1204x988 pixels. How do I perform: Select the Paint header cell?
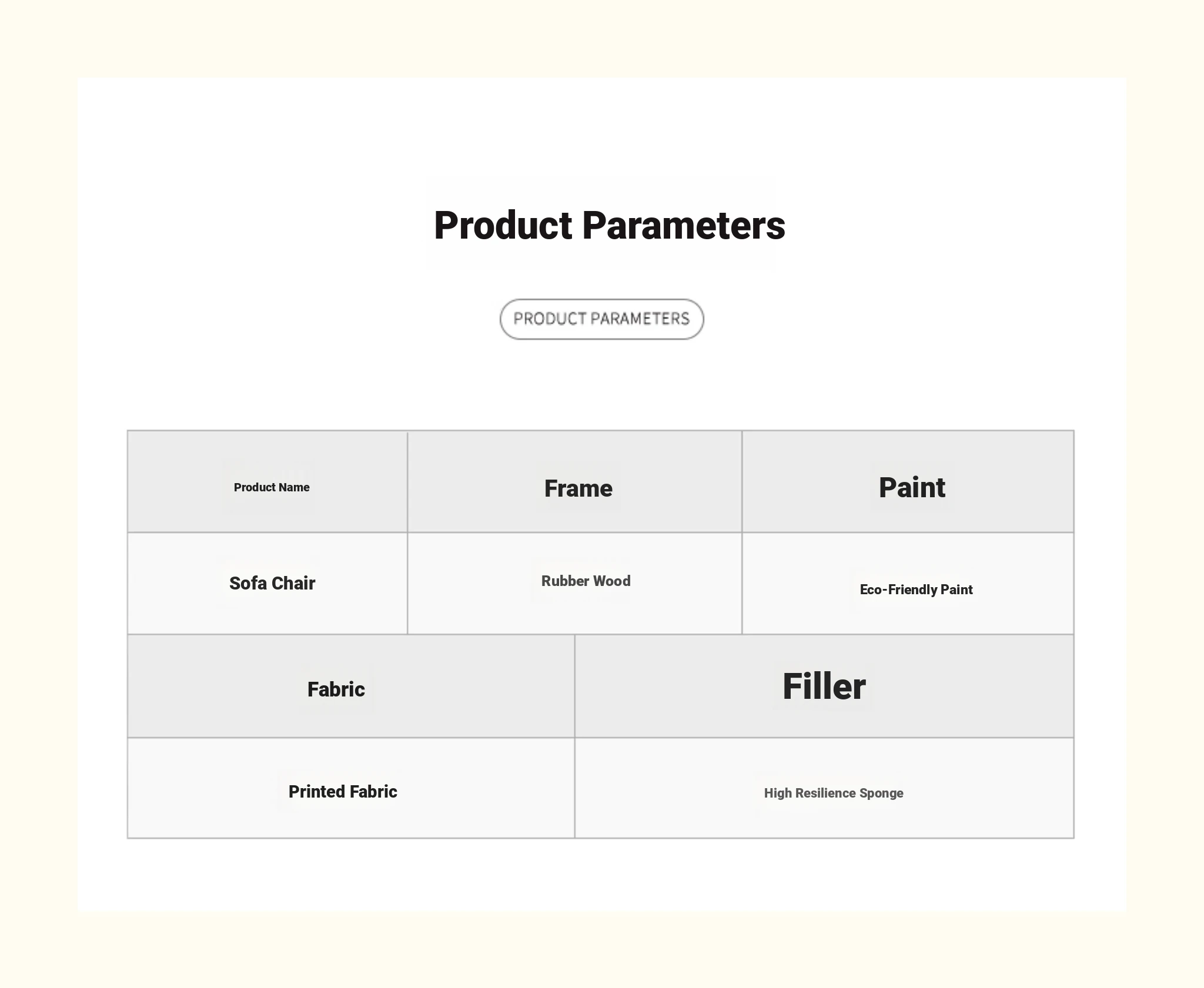tap(911, 488)
